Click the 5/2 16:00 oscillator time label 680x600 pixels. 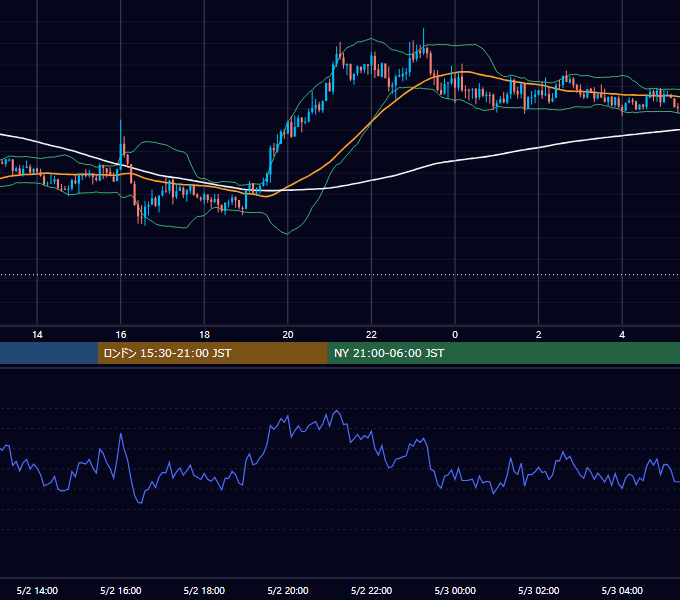(121, 590)
